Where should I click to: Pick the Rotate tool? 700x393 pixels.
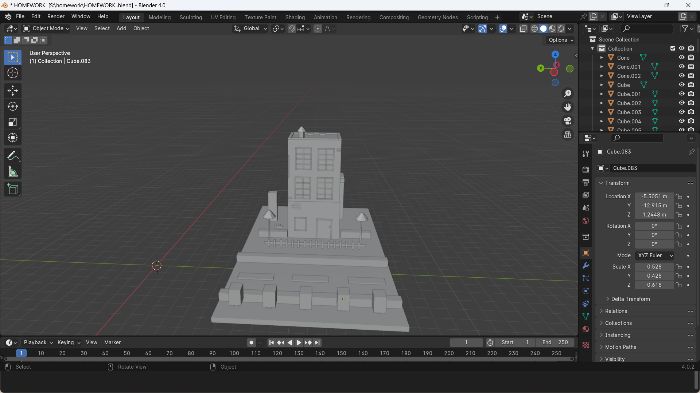pos(12,106)
